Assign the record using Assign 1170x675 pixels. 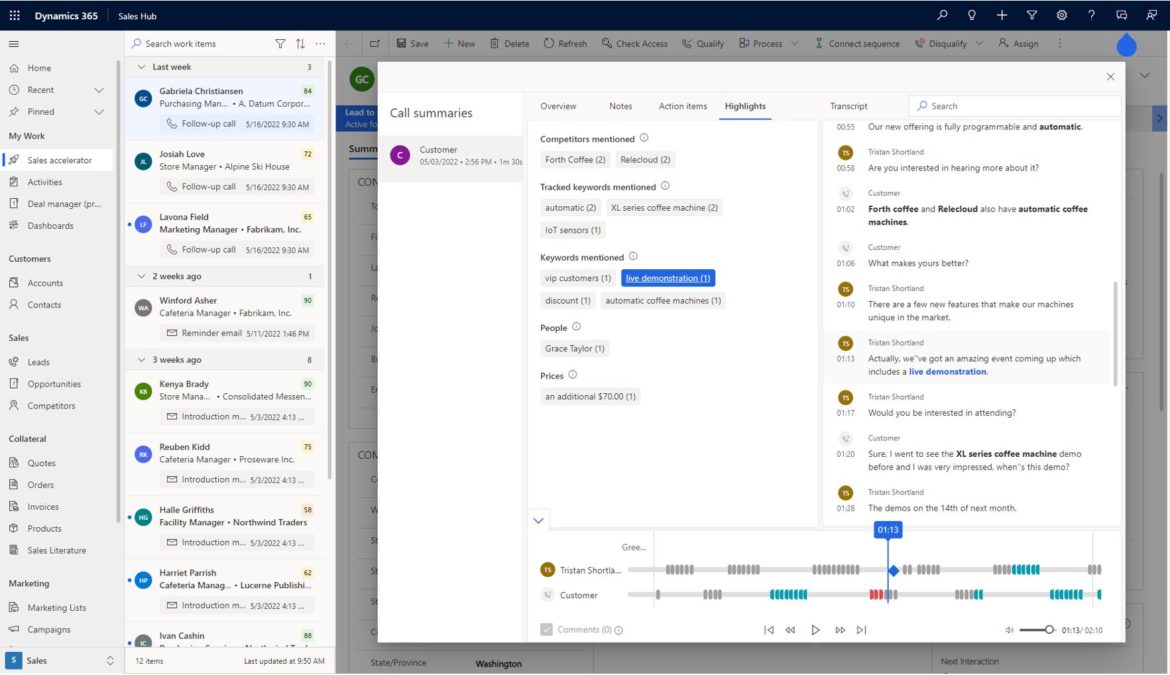click(x=1019, y=43)
